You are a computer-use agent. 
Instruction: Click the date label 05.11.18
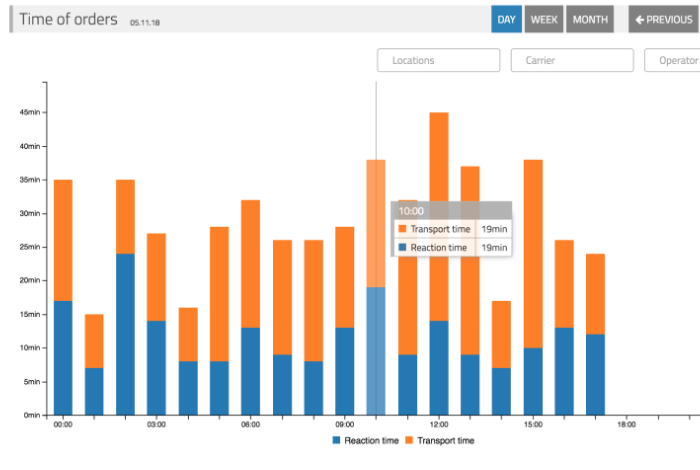coord(145,23)
